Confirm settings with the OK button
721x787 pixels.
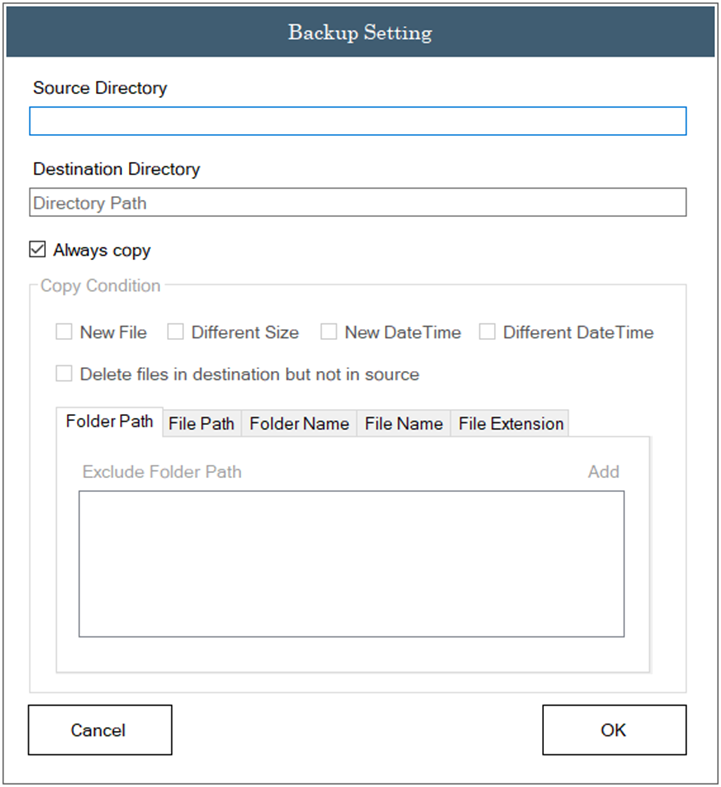(614, 730)
